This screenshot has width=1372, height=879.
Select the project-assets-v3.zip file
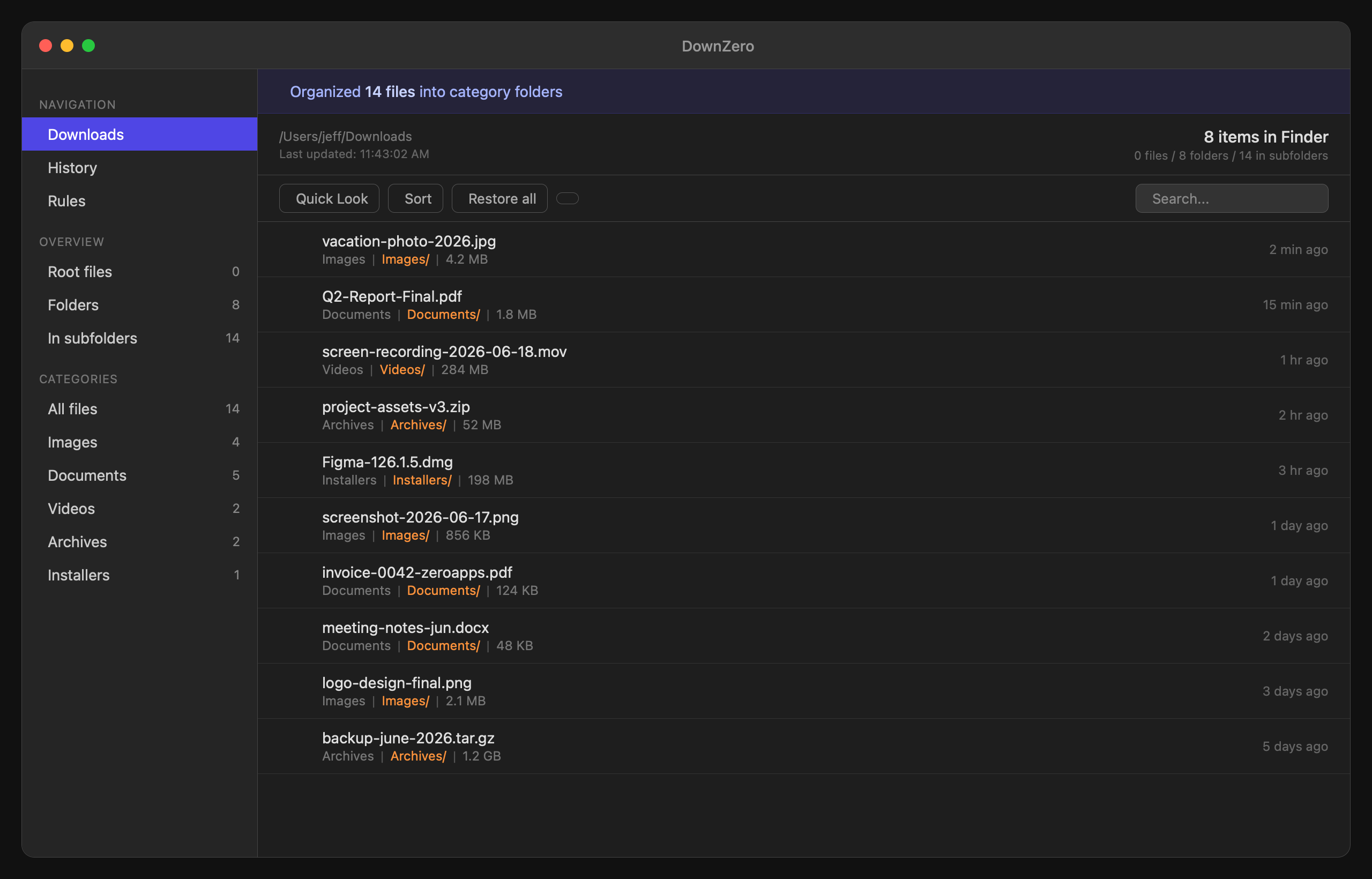[803, 415]
